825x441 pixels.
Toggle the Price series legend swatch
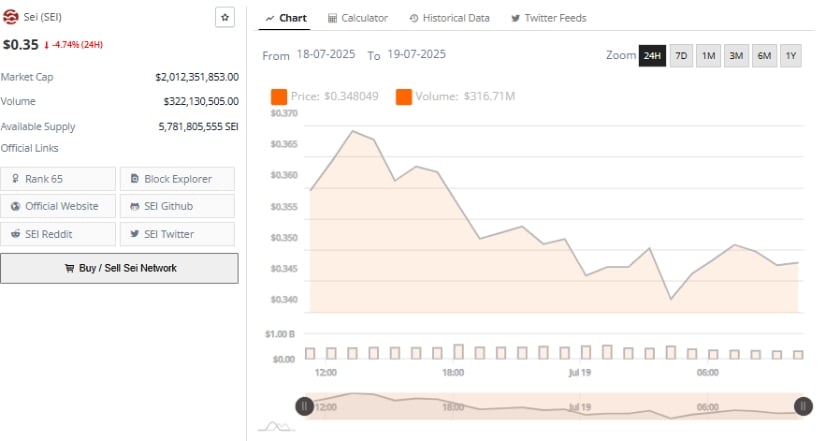279,97
